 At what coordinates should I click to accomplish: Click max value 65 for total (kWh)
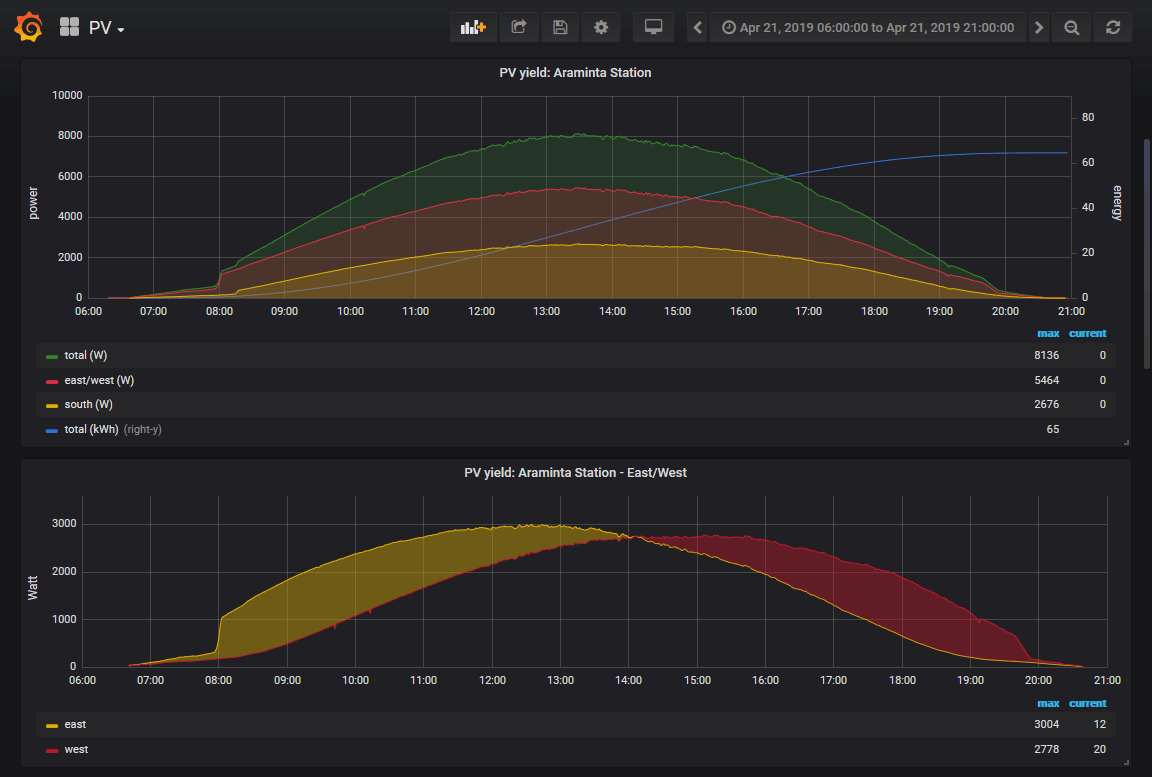tap(1053, 430)
